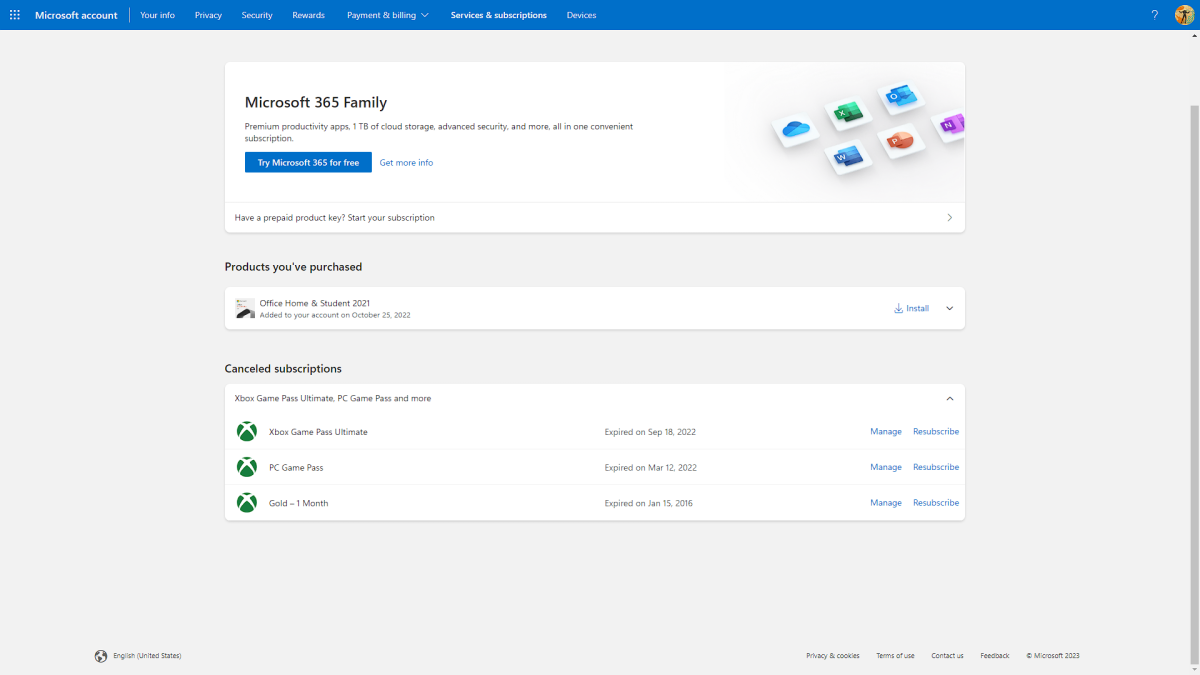This screenshot has width=1200, height=675.
Task: Manage the Xbox Game Pass Ultimate subscription
Action: (x=885, y=432)
